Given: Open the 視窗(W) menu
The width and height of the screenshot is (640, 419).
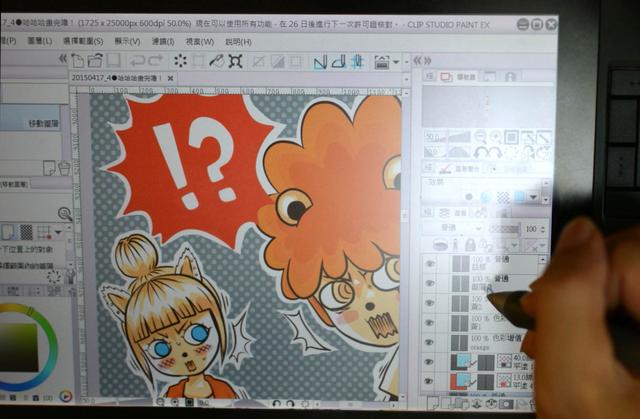Looking at the screenshot, I should pyautogui.click(x=200, y=42).
